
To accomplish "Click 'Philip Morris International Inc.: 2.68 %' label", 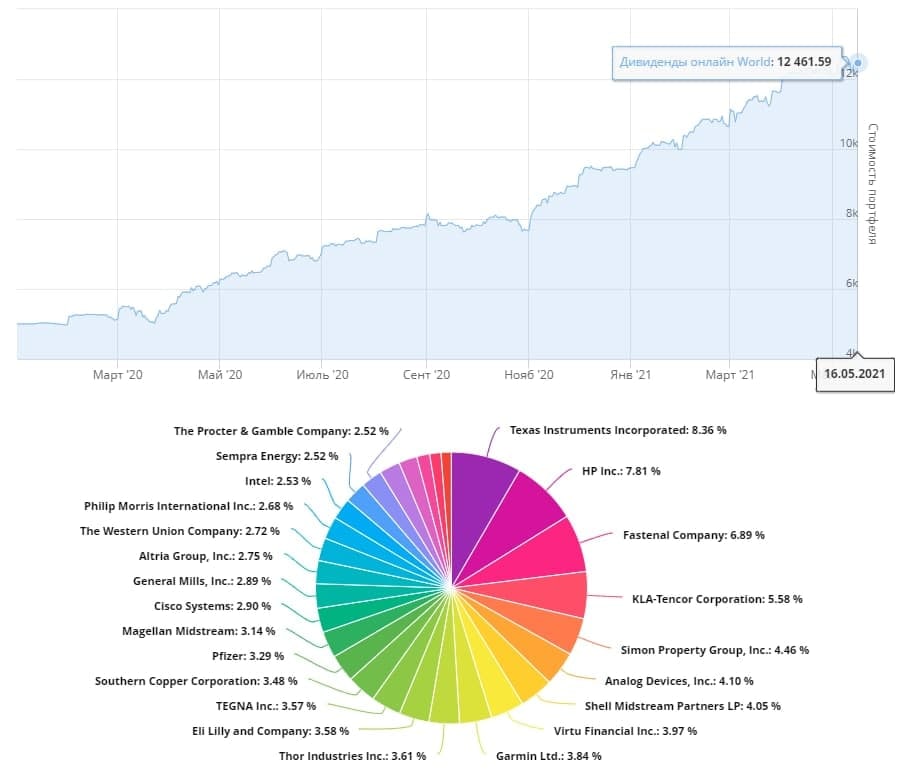I will coord(188,506).
